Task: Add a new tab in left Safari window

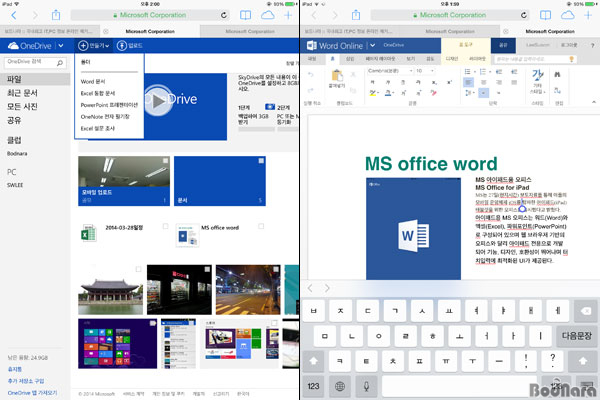Action: [288, 15]
